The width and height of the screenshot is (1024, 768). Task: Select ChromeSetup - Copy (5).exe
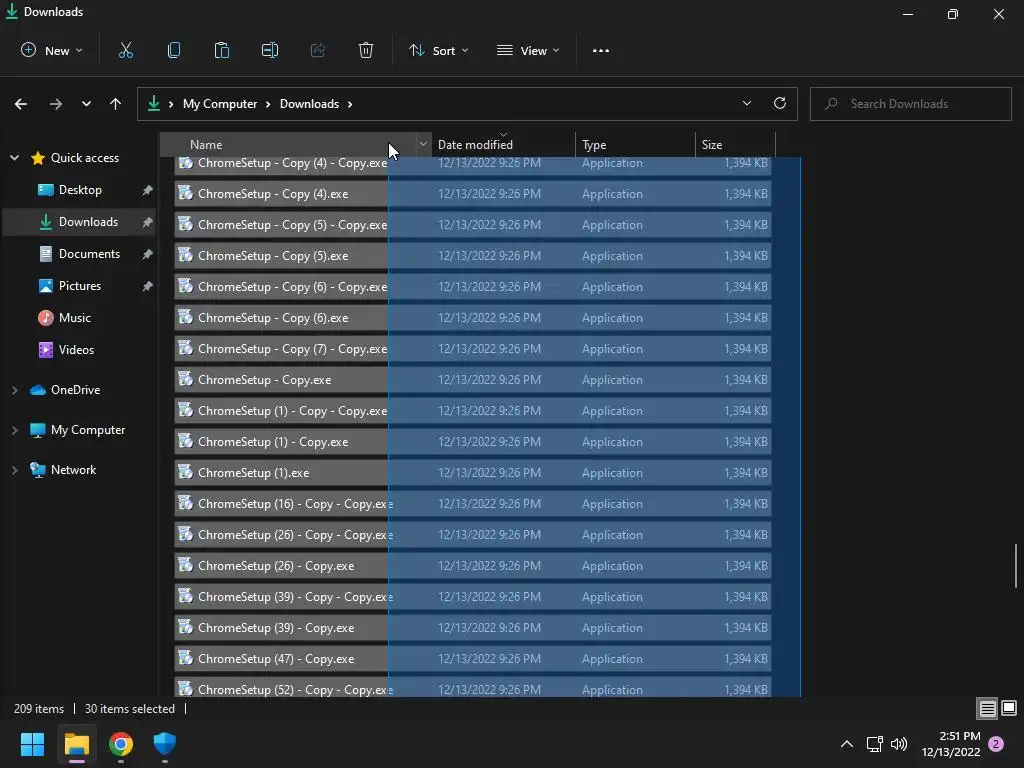tap(473, 256)
